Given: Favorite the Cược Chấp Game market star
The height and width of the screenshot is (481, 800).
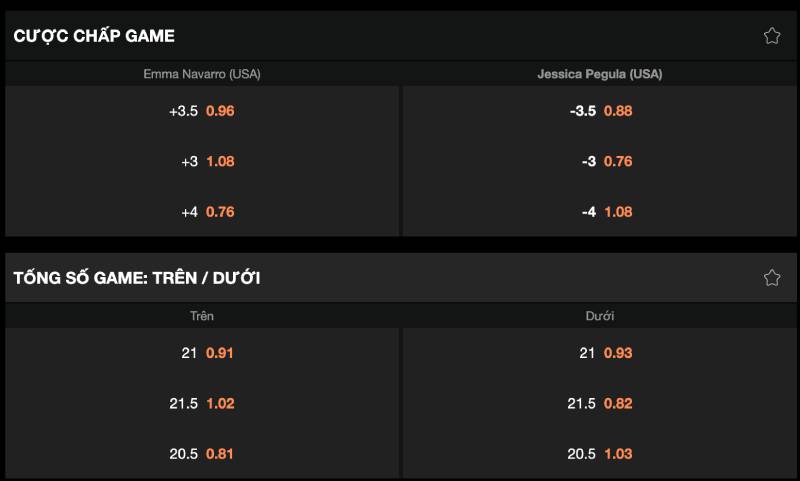Looking at the screenshot, I should [772, 36].
